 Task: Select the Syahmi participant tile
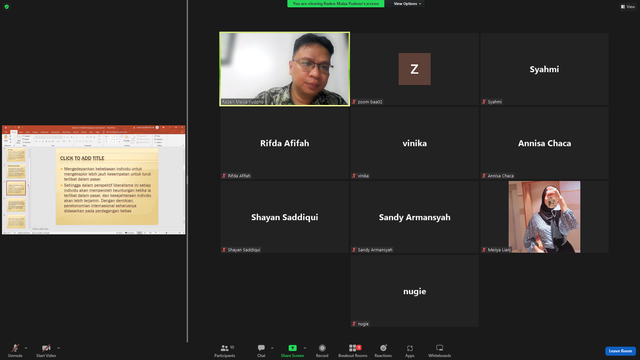(x=544, y=69)
